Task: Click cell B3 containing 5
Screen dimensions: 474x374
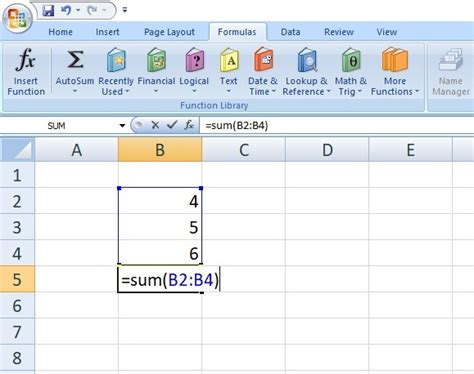Action: [x=160, y=227]
